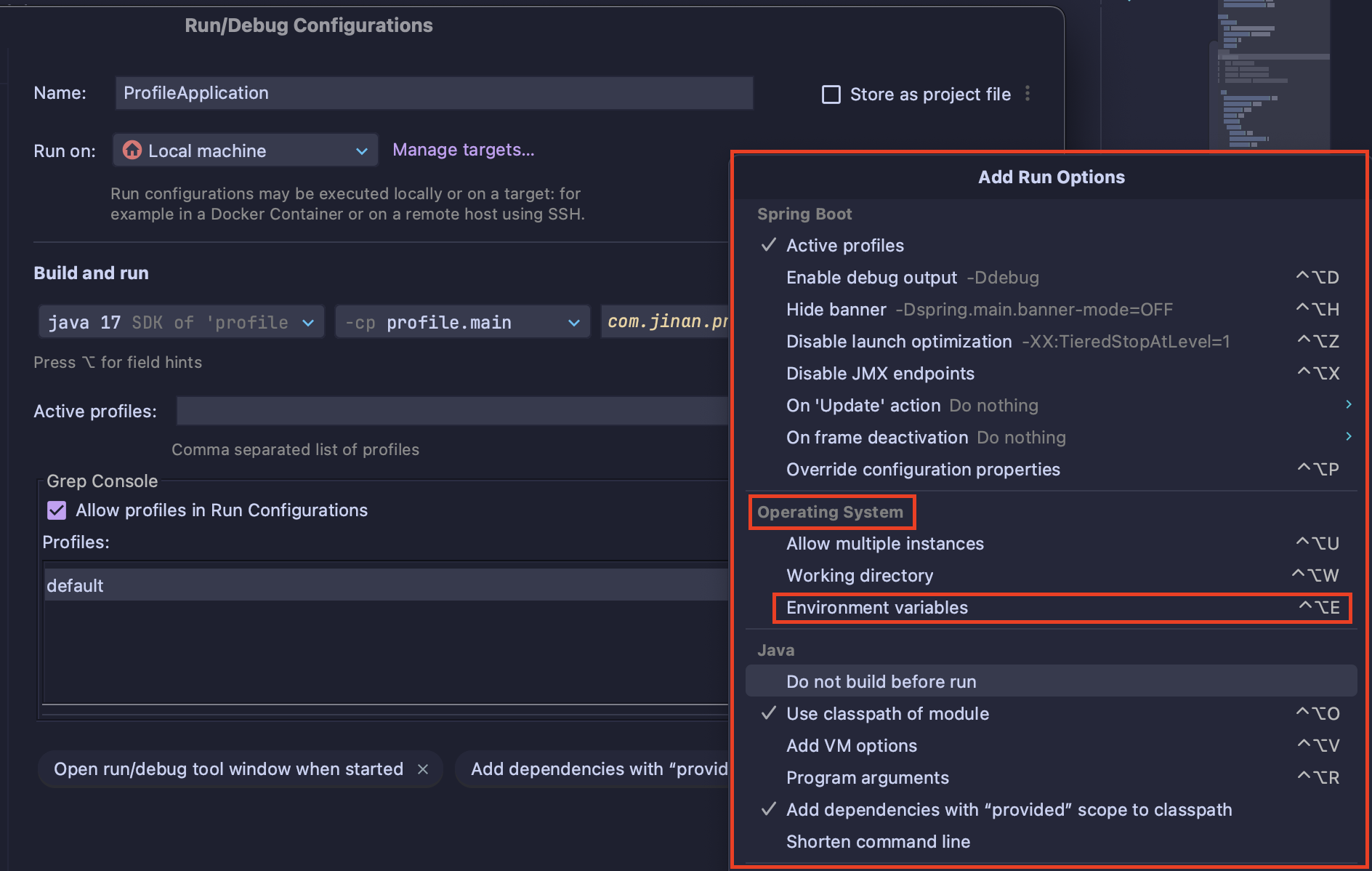Click the home icon in the Local machine selector
1372x871 pixels.
tap(132, 150)
